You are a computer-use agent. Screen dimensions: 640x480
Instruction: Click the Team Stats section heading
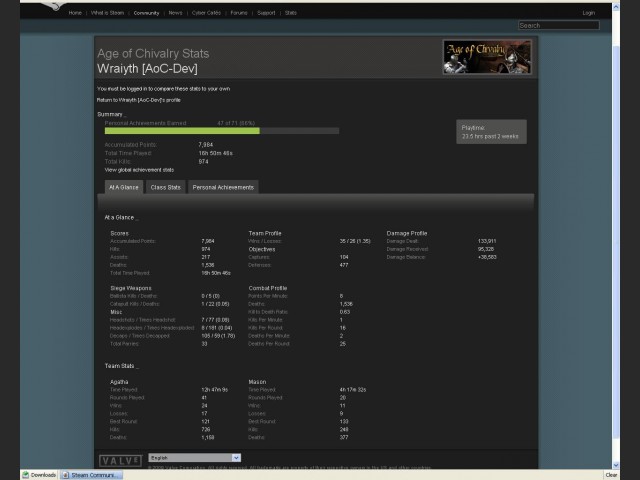[120, 366]
